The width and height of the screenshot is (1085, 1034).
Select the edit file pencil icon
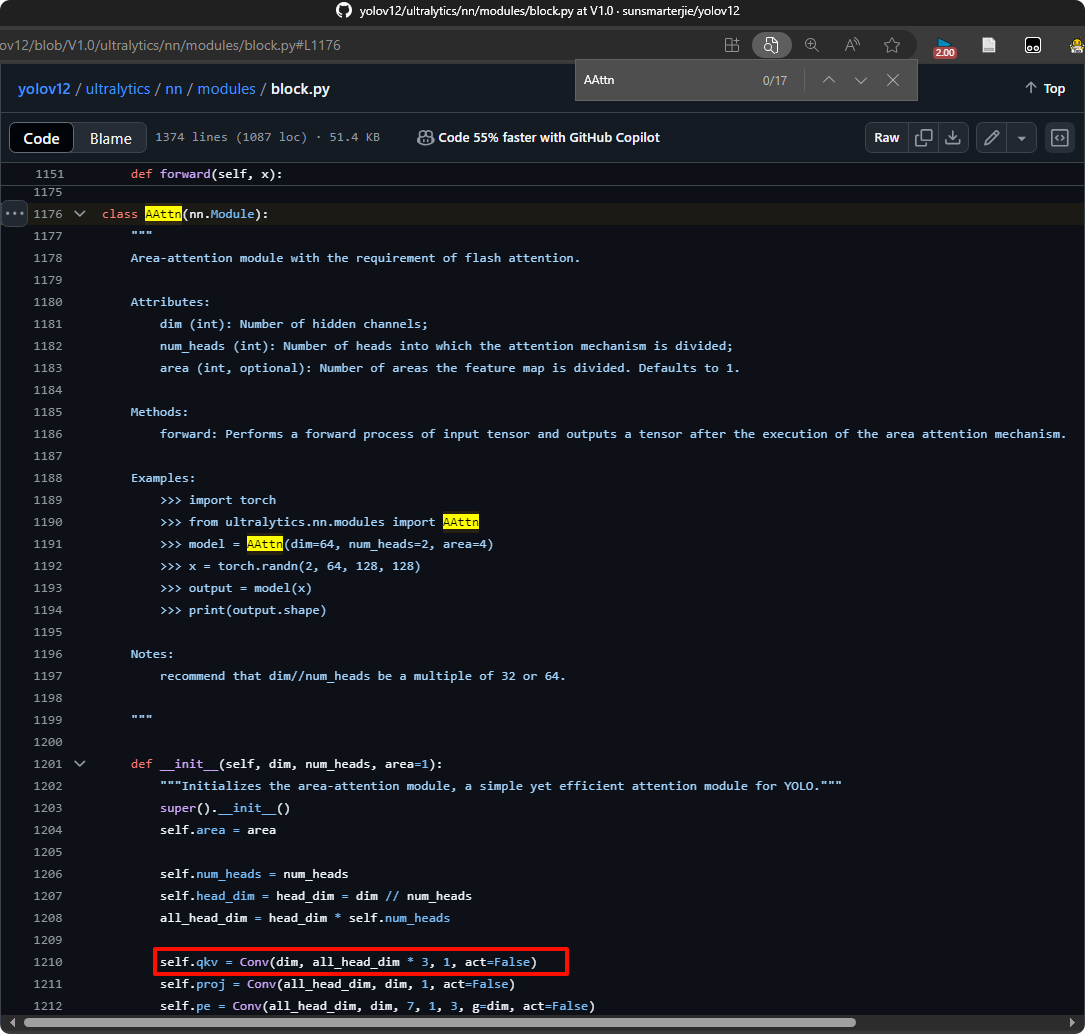coord(991,137)
